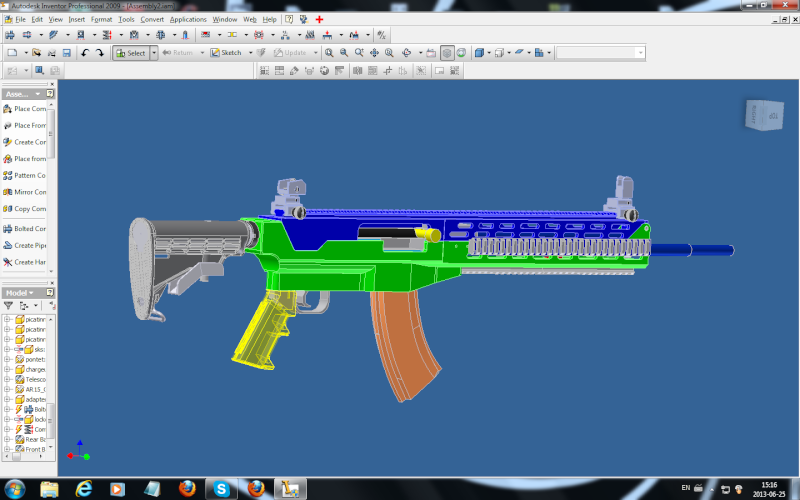Open Skype from the Windows taskbar
The width and height of the screenshot is (800, 500).
[x=221, y=489]
